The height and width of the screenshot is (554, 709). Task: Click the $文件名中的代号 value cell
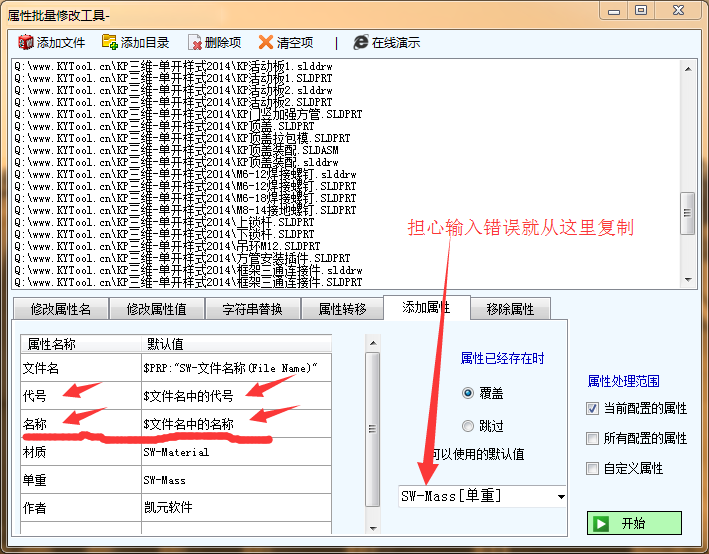236,396
